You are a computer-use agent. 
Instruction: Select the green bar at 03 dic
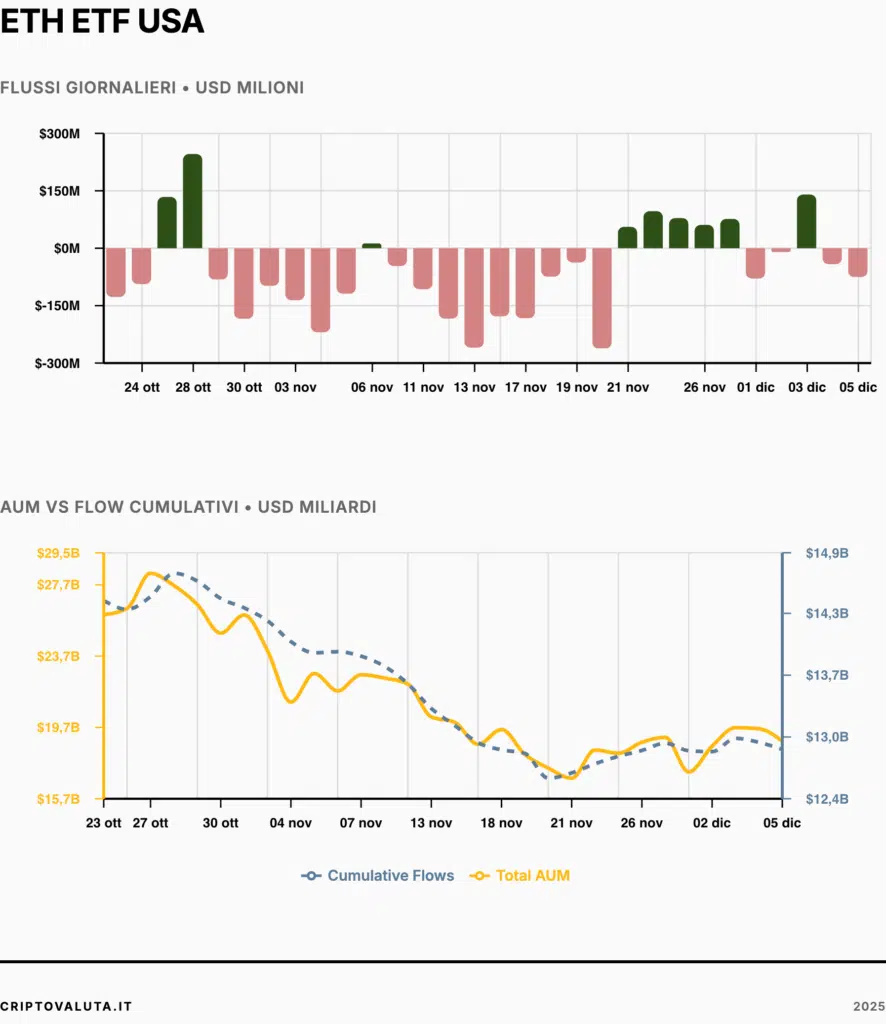pos(807,221)
